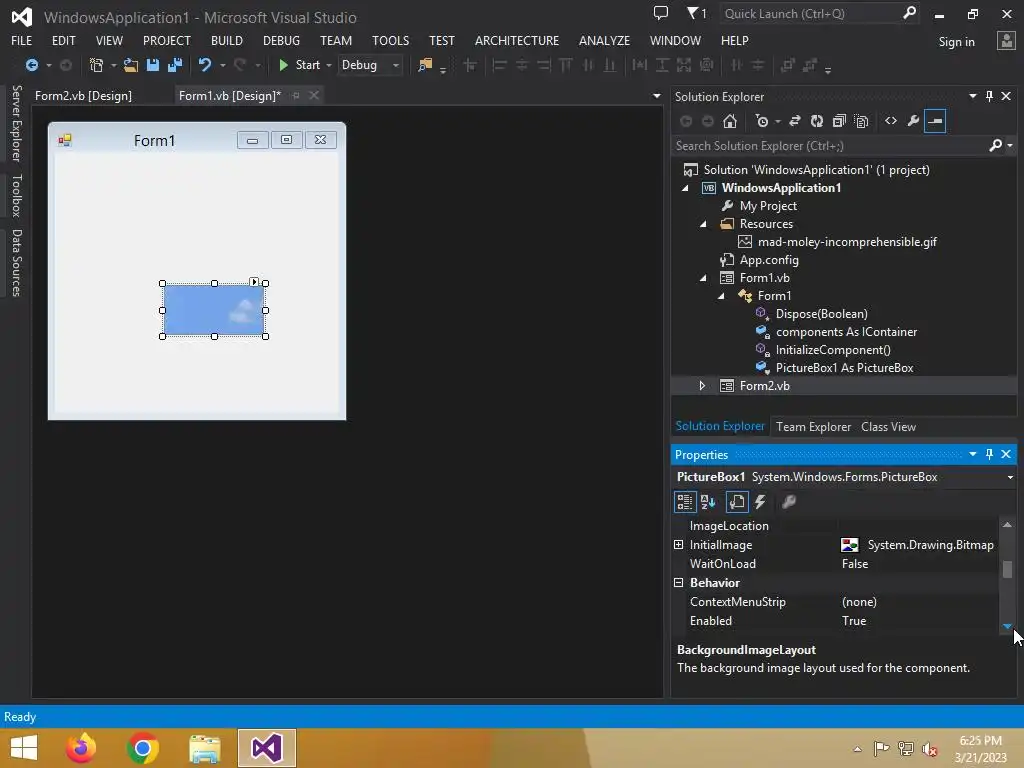
Task: Open the ARCHITECTURE menu
Action: pyautogui.click(x=517, y=40)
